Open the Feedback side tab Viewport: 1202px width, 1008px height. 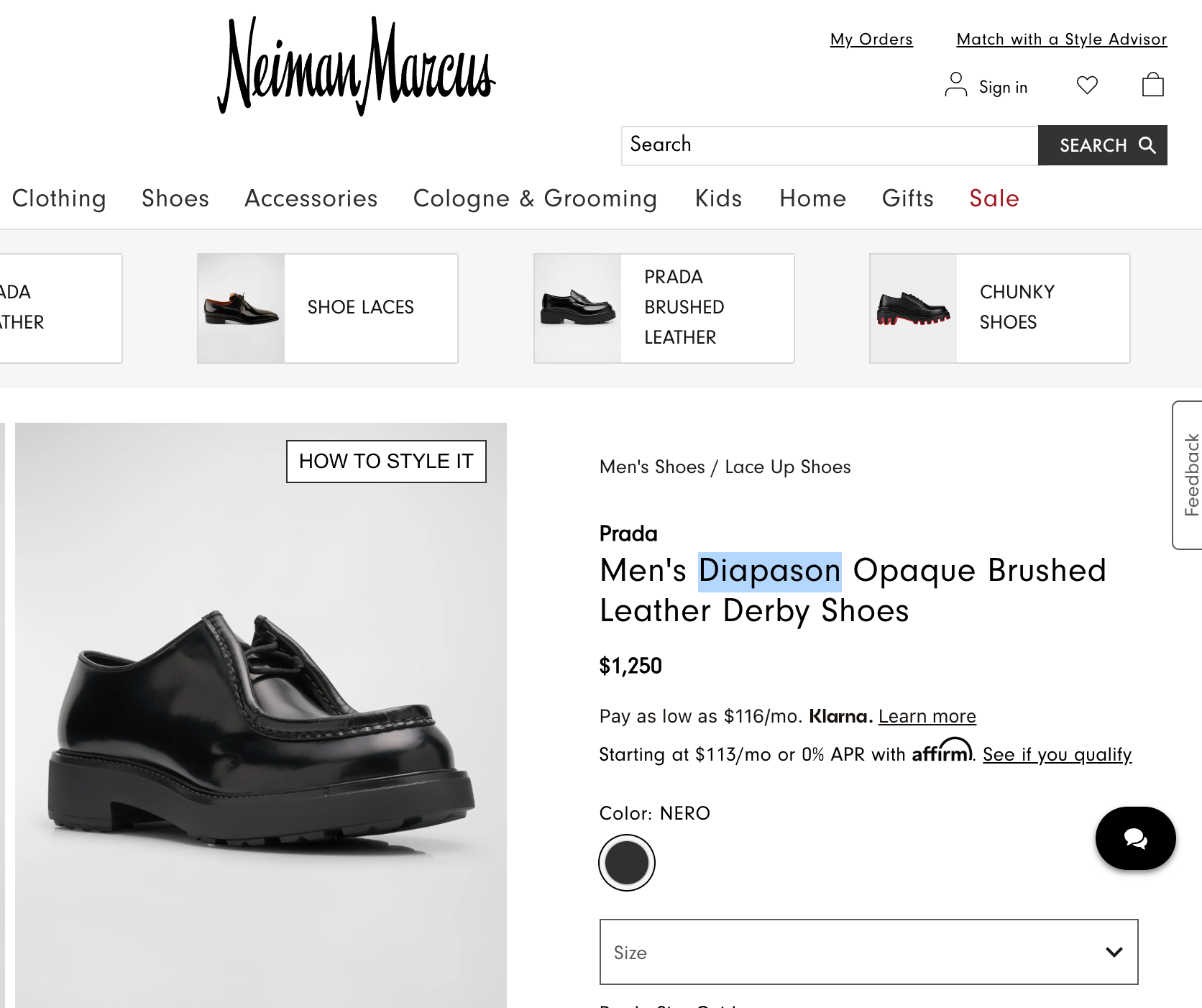pyautogui.click(x=1188, y=475)
